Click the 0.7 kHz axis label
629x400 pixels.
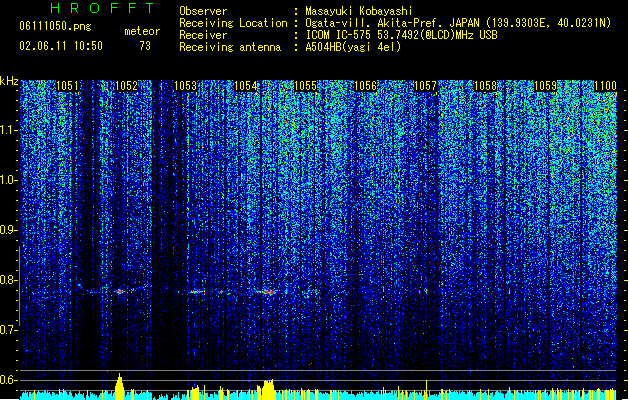tap(8, 330)
